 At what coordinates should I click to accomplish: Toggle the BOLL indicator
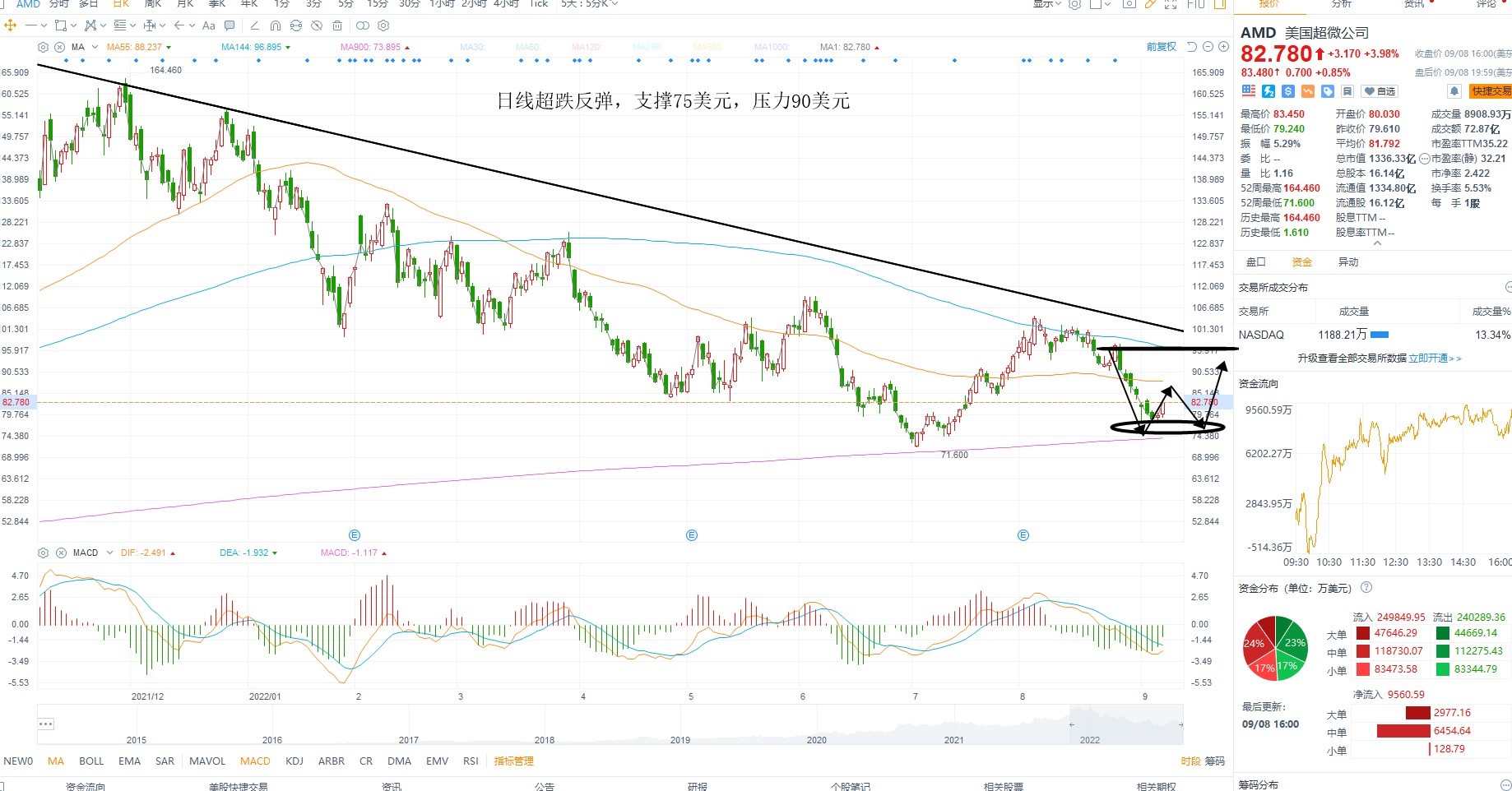tap(91, 761)
